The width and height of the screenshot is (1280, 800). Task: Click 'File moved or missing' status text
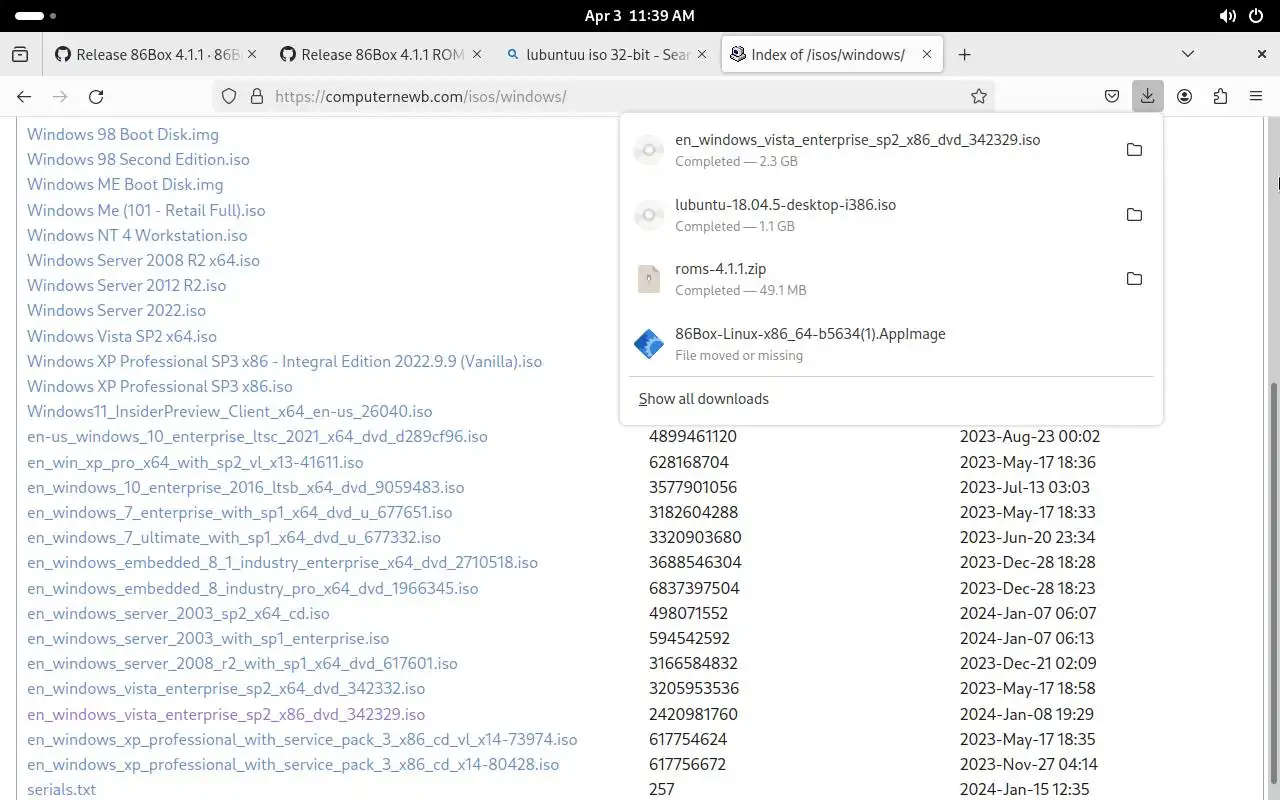tap(739, 355)
